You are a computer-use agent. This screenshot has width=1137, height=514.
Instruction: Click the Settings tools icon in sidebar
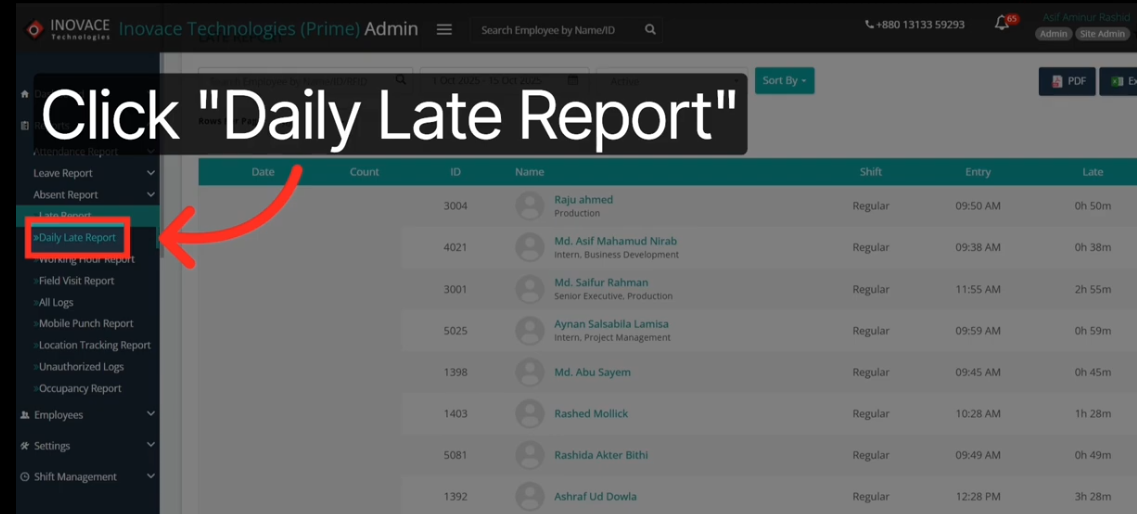click(25, 446)
